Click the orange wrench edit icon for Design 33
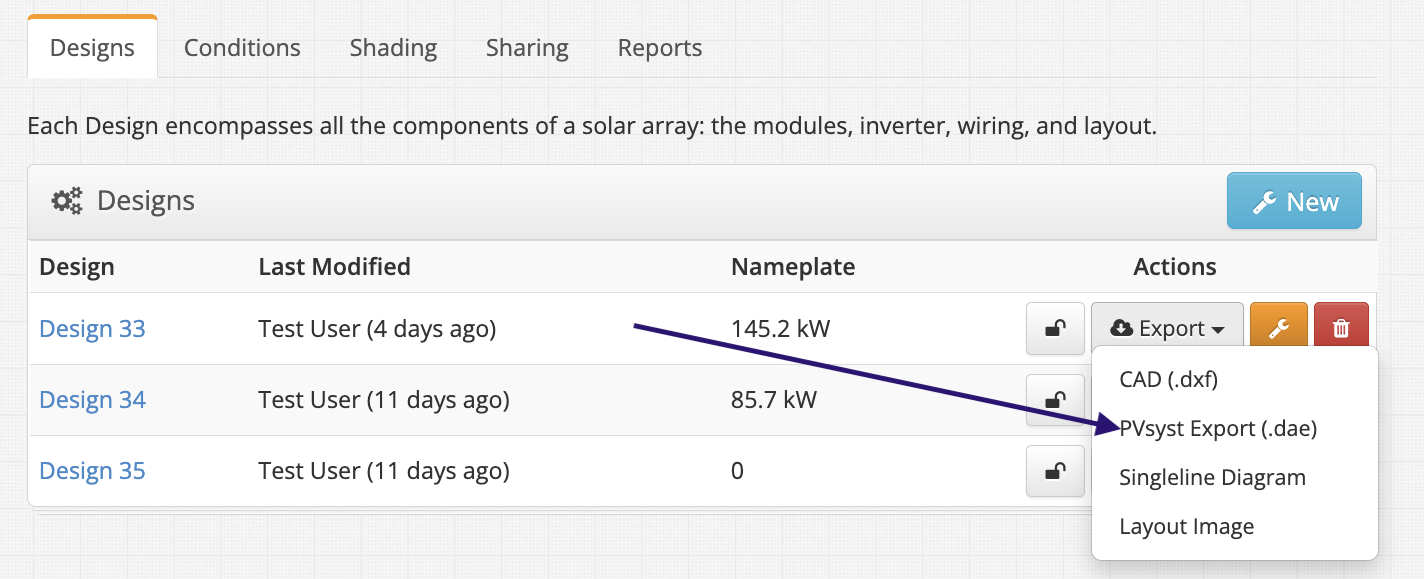The image size is (1424, 579). [x=1278, y=328]
